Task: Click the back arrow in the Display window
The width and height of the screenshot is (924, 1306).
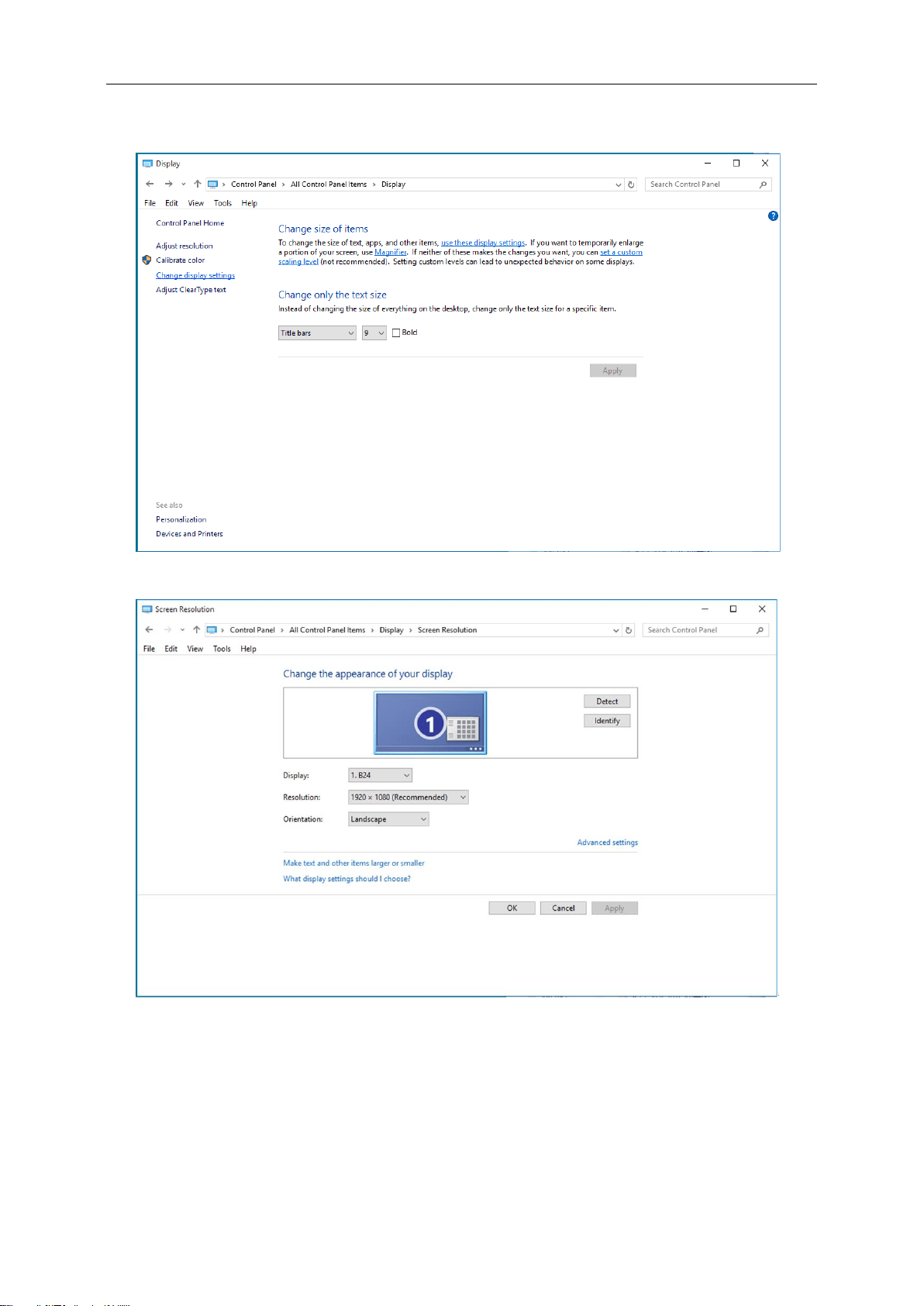Action: [x=150, y=184]
